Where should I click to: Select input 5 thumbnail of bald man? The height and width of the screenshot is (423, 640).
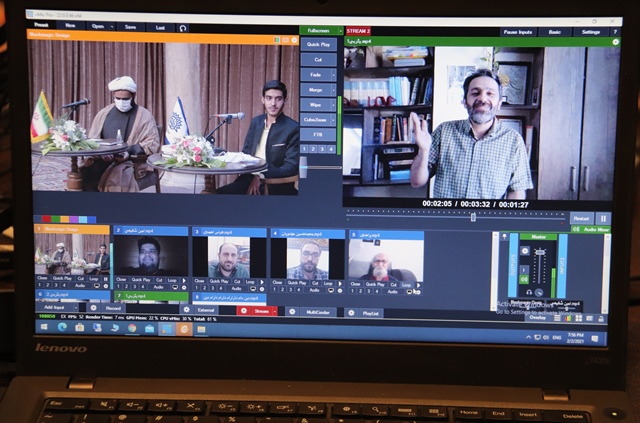coord(385,258)
